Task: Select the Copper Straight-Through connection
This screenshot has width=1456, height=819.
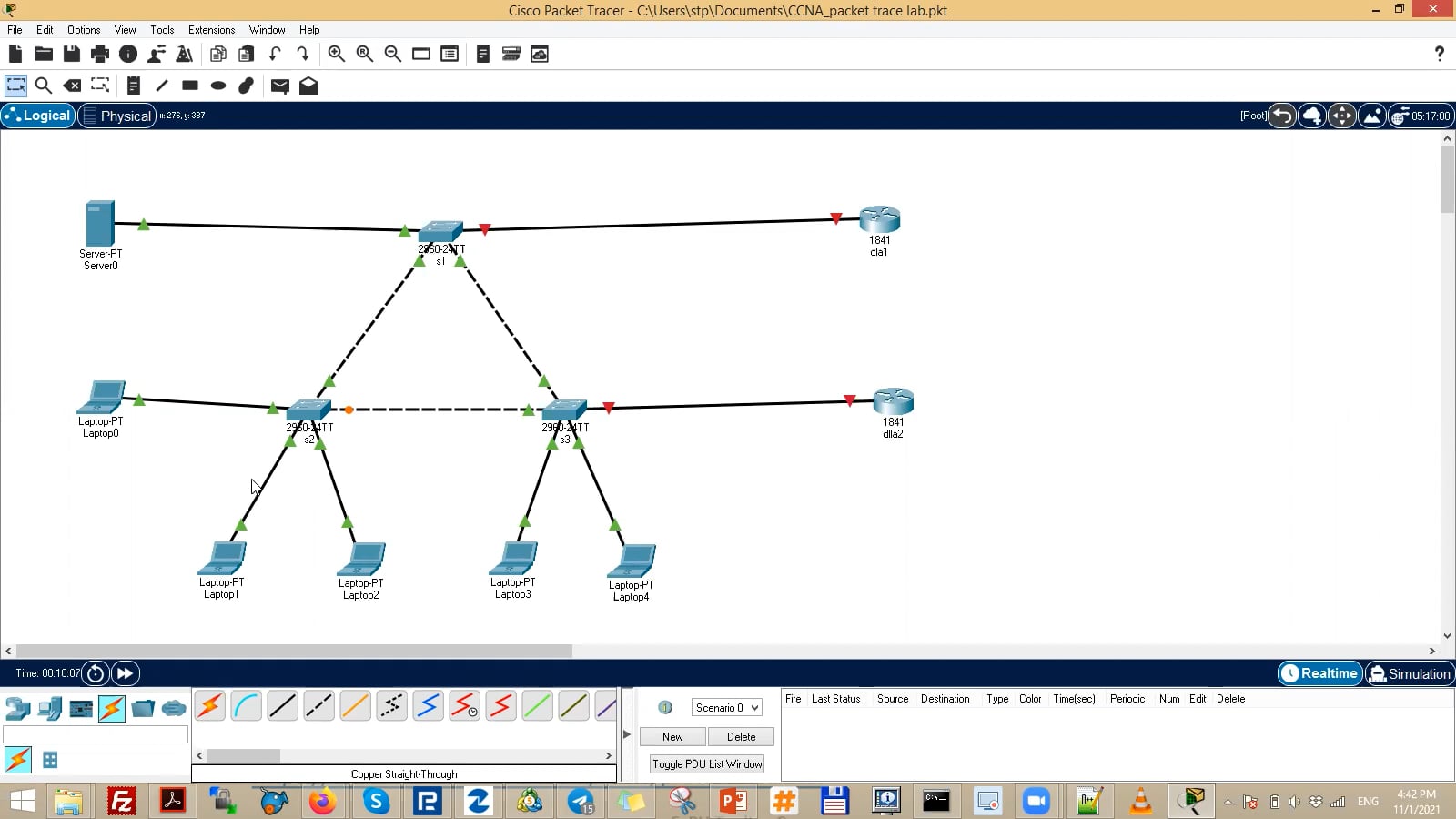Action: 282,705
